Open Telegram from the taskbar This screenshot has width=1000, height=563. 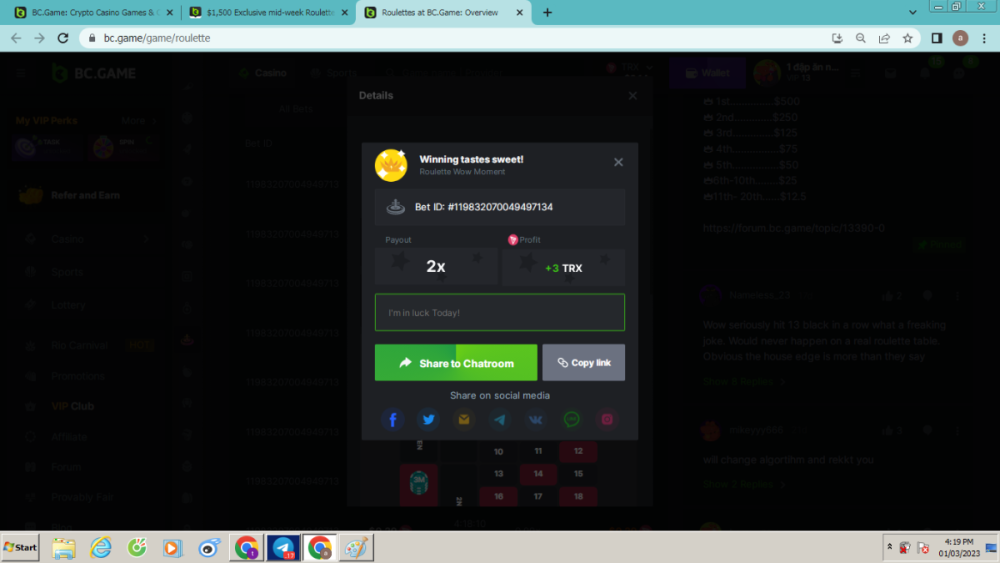pyautogui.click(x=284, y=548)
